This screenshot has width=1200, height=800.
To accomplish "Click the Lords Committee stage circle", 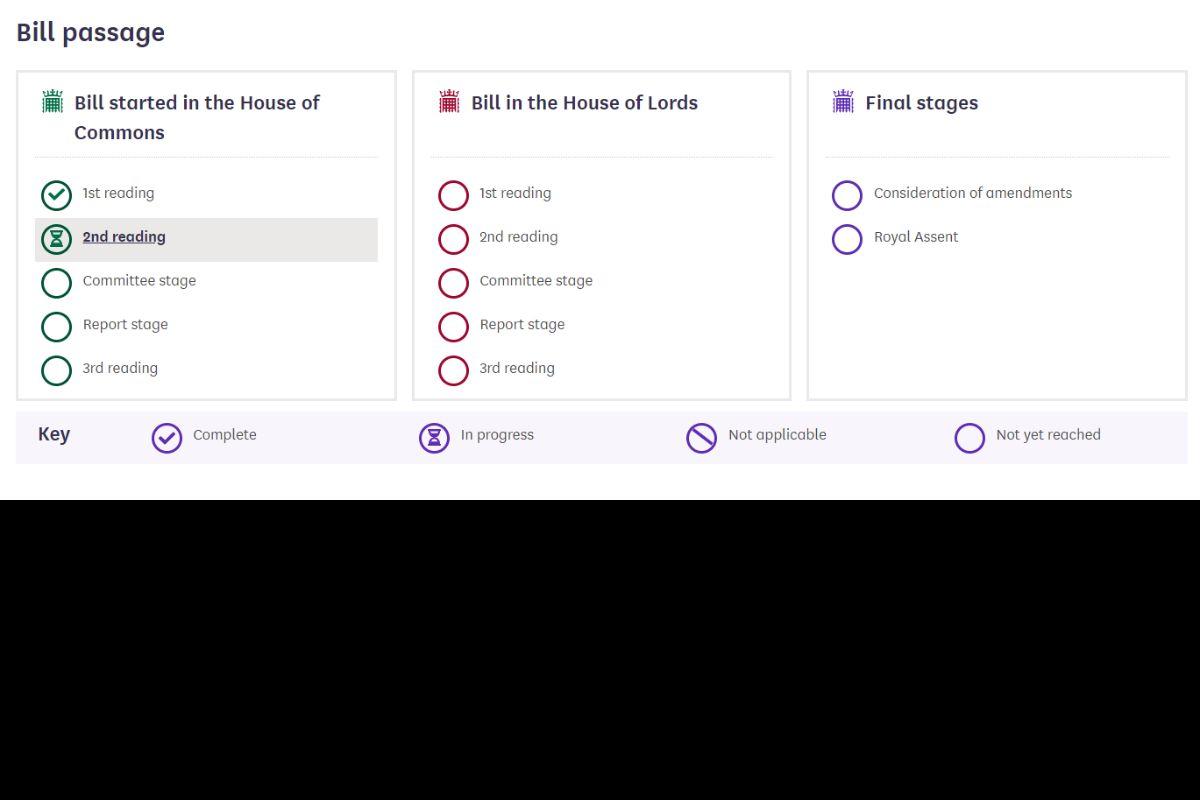I will click(453, 283).
